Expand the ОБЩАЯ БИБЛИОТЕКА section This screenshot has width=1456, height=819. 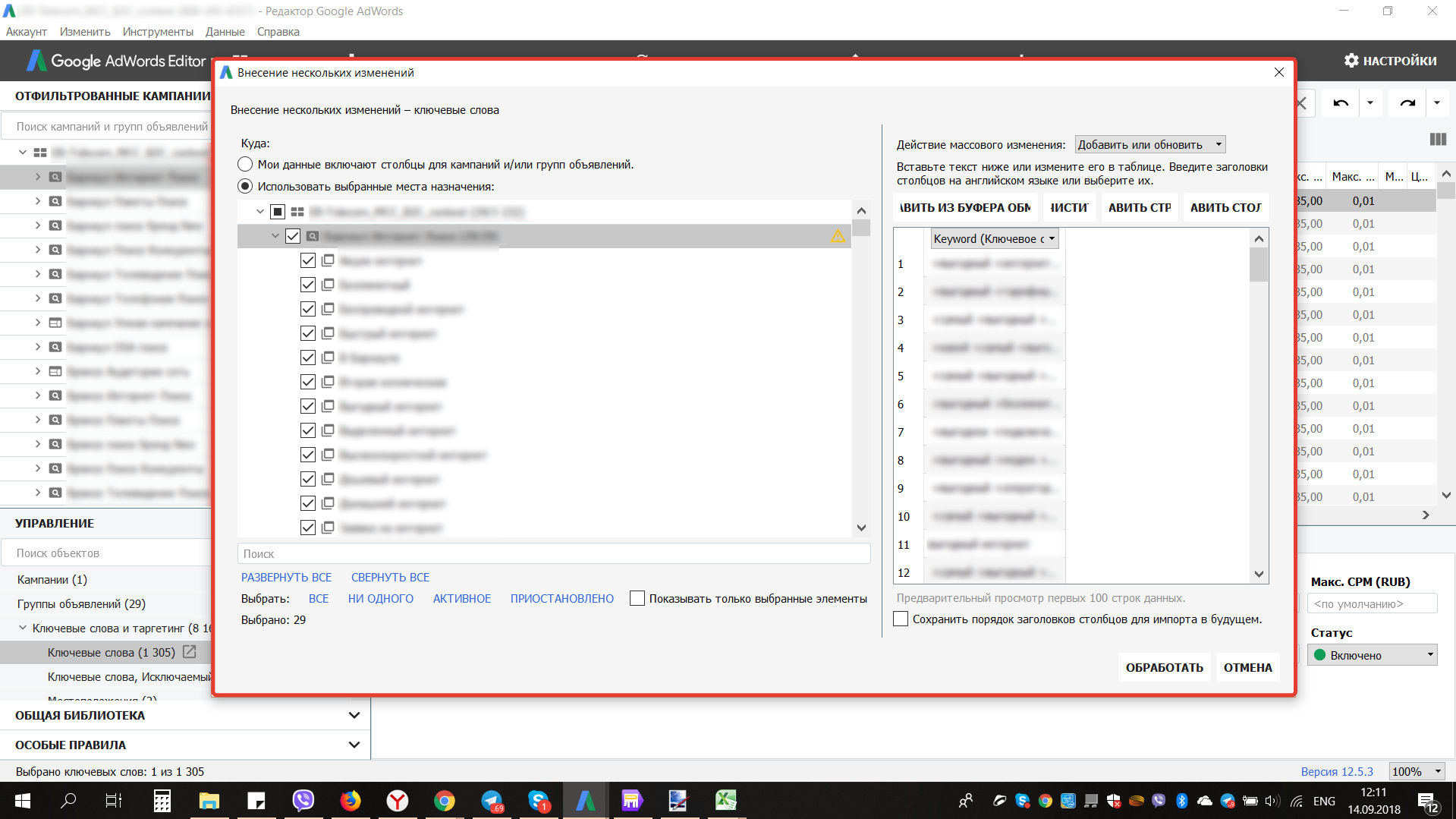point(354,715)
